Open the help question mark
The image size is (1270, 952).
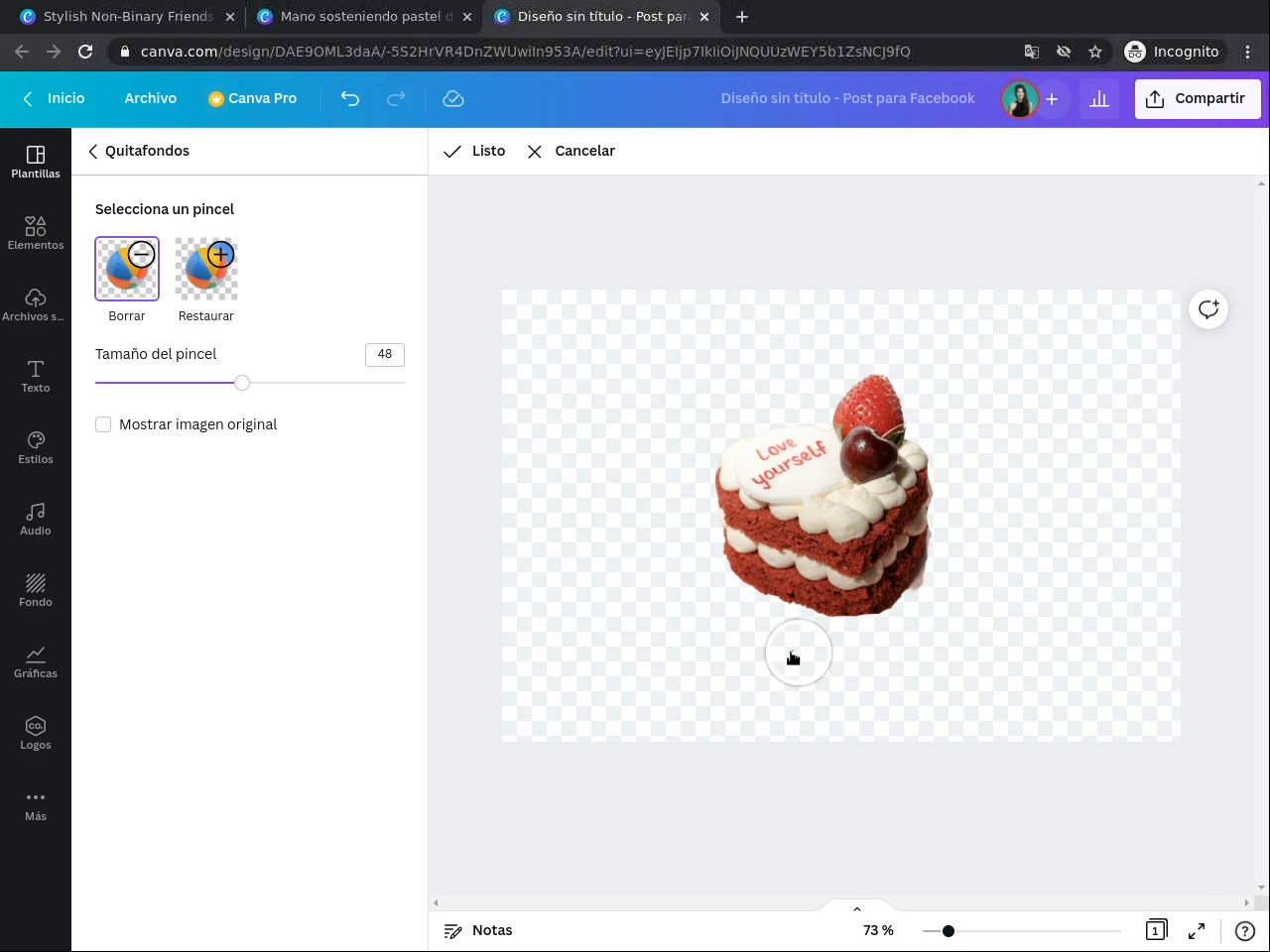coord(1245,930)
